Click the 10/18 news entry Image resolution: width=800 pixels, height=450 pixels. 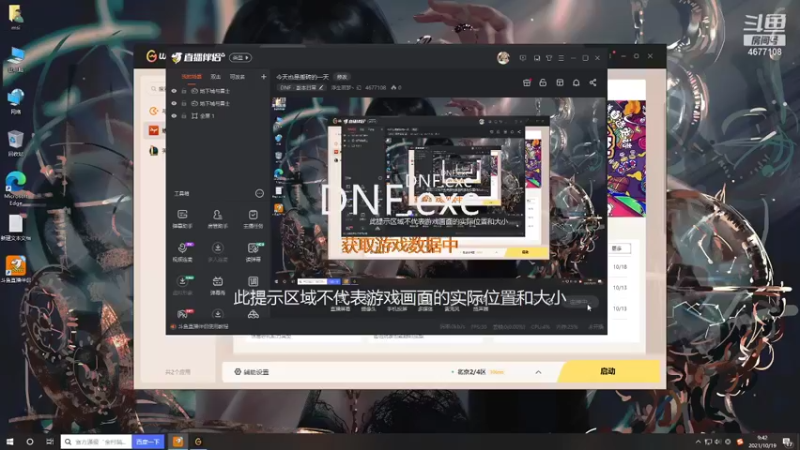[620, 267]
